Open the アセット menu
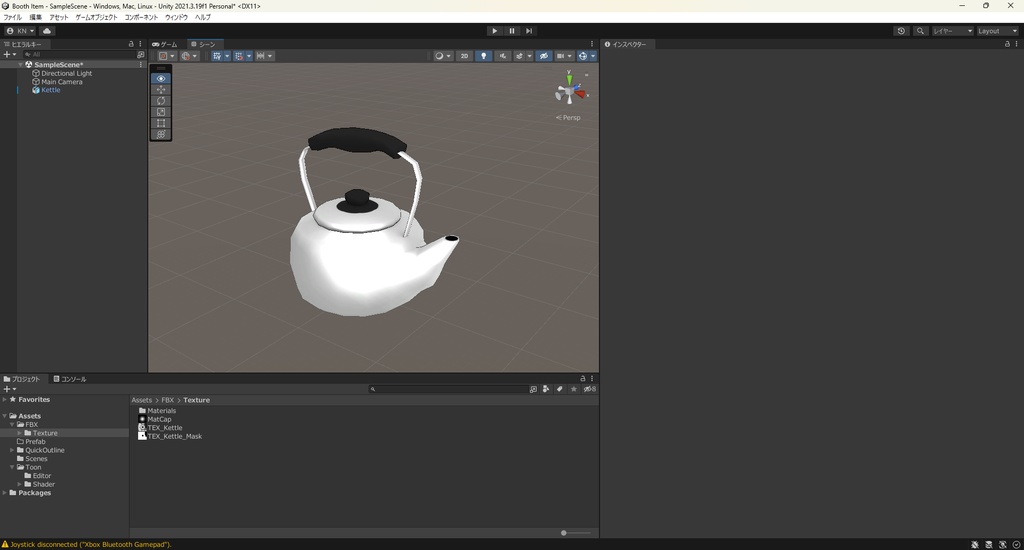 pyautogui.click(x=59, y=17)
